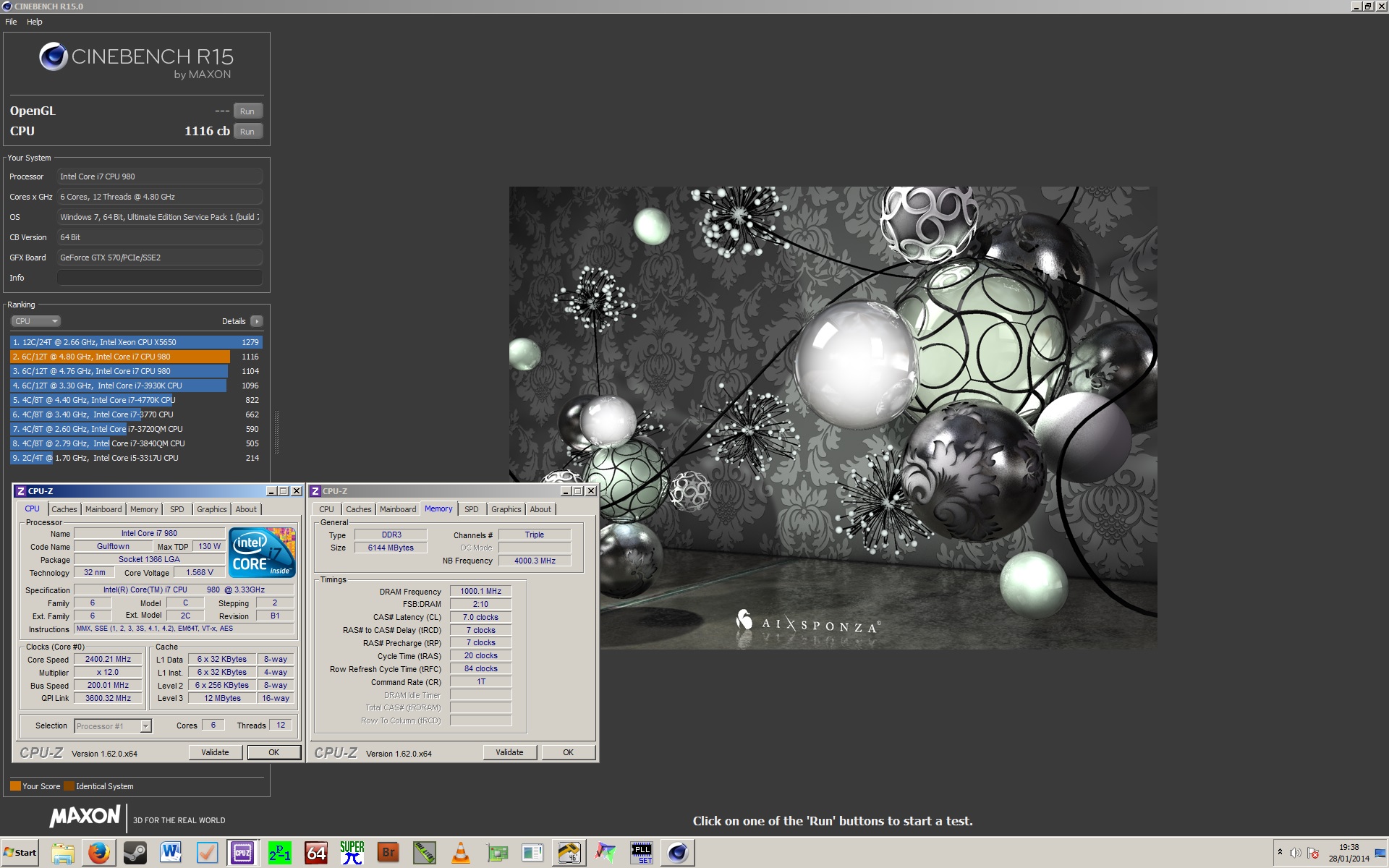Open Processor #1 selection dropdown
Image resolution: width=1389 pixels, height=868 pixels.
[113, 726]
